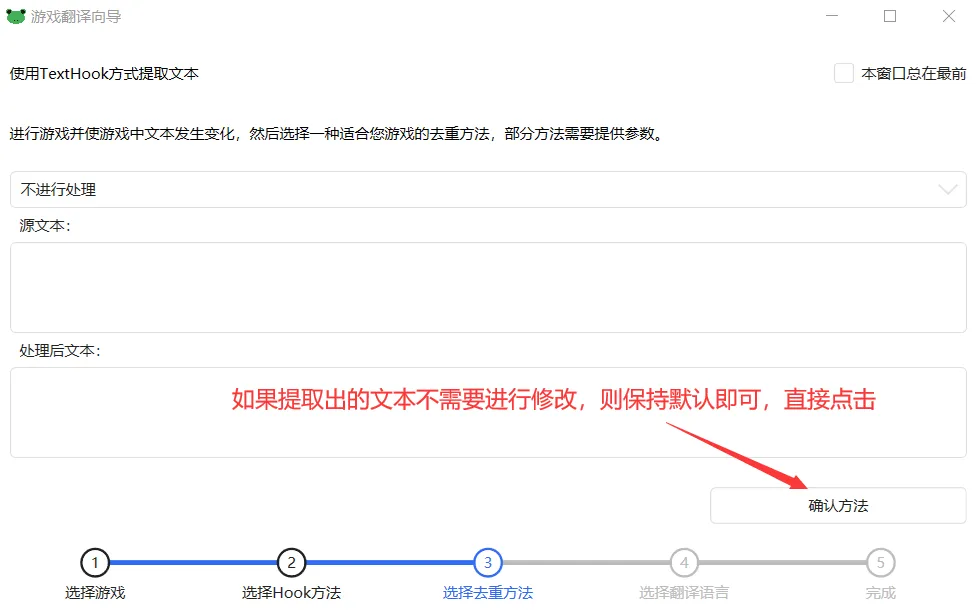
Task: Enable the 本窗口总在最前 checkbox
Action: (844, 73)
